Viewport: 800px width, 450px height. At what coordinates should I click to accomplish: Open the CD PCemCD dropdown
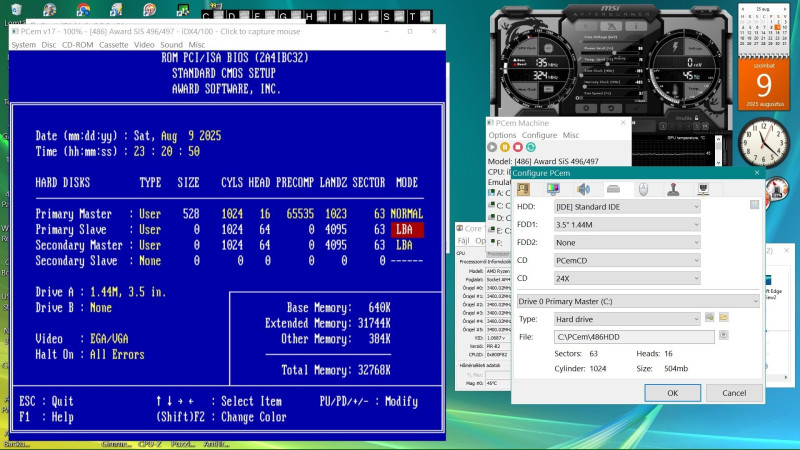627,260
